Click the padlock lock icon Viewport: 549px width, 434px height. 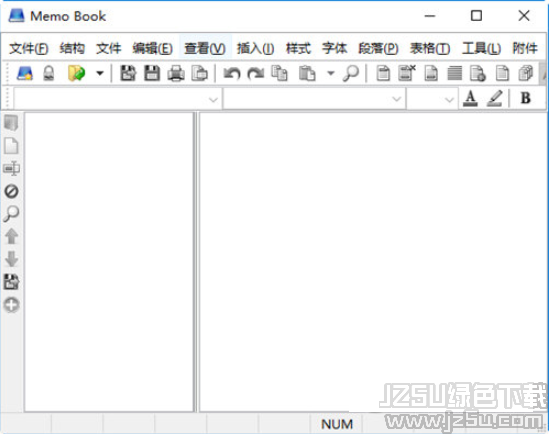(49, 74)
